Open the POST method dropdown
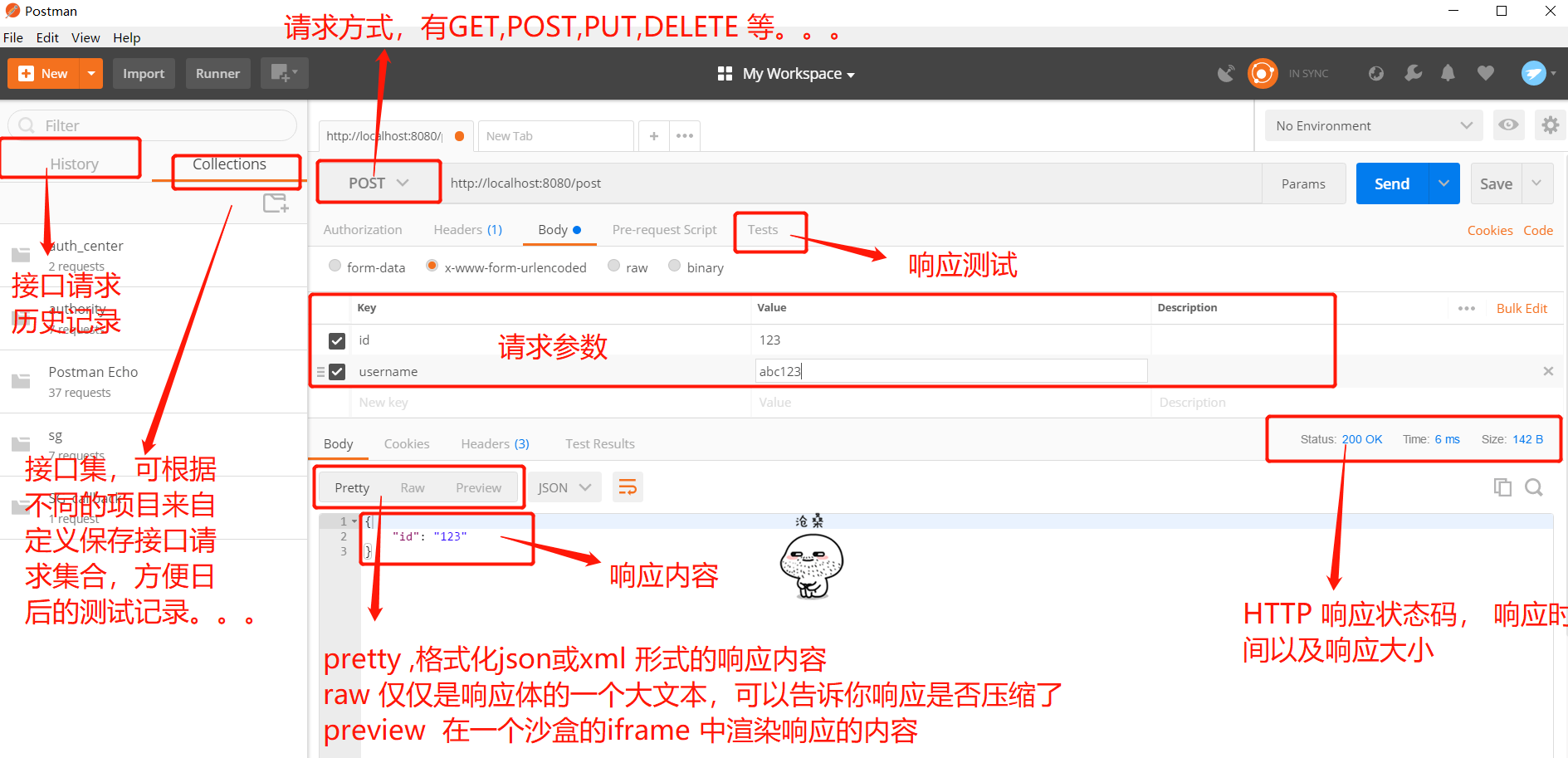 (379, 183)
